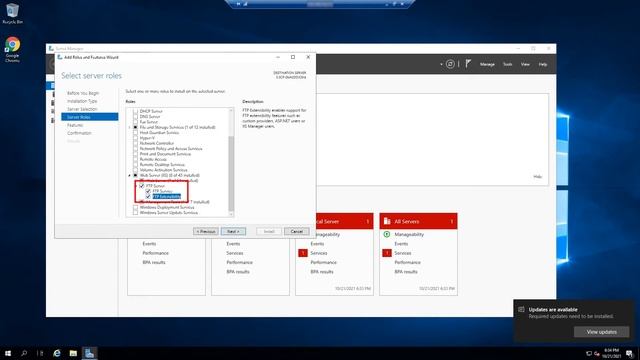Open the Help menu
The image size is (640, 360).
tap(542, 64)
